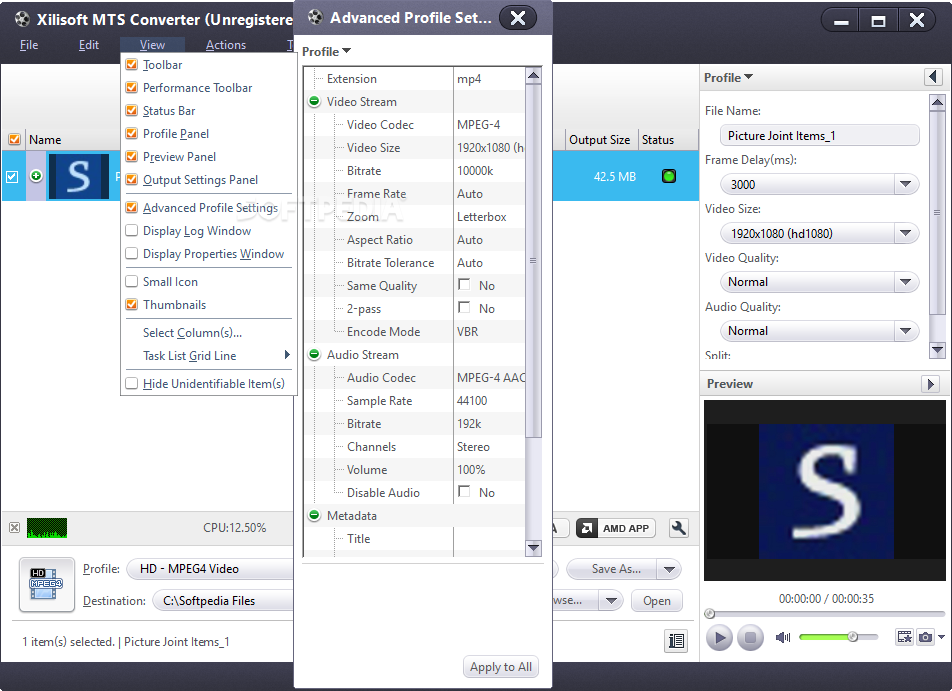Stop the preview playback

pos(750,638)
